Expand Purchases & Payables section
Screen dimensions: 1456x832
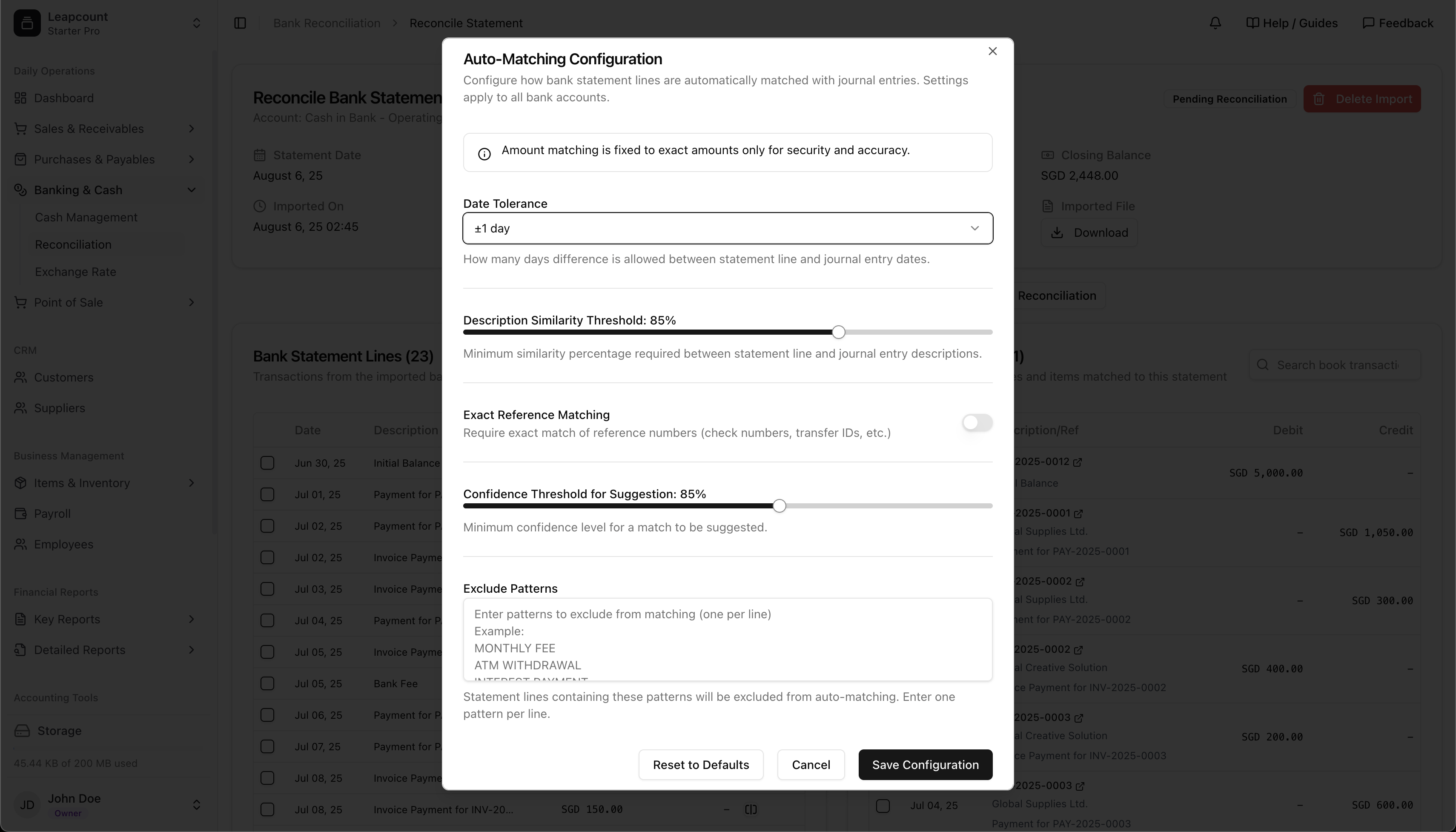point(191,159)
